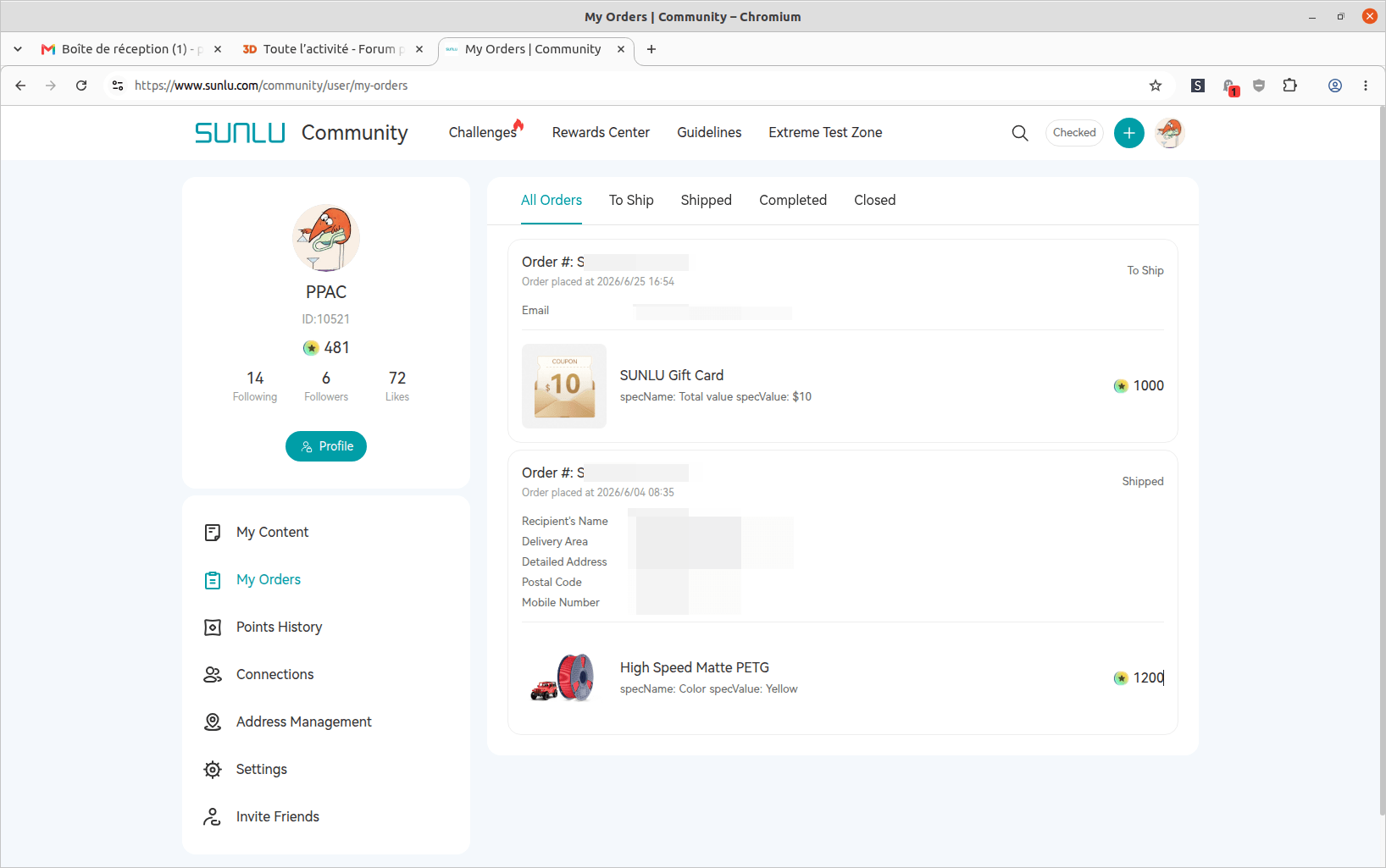1386x868 pixels.
Task: Open the Guidelines page
Action: click(x=709, y=133)
